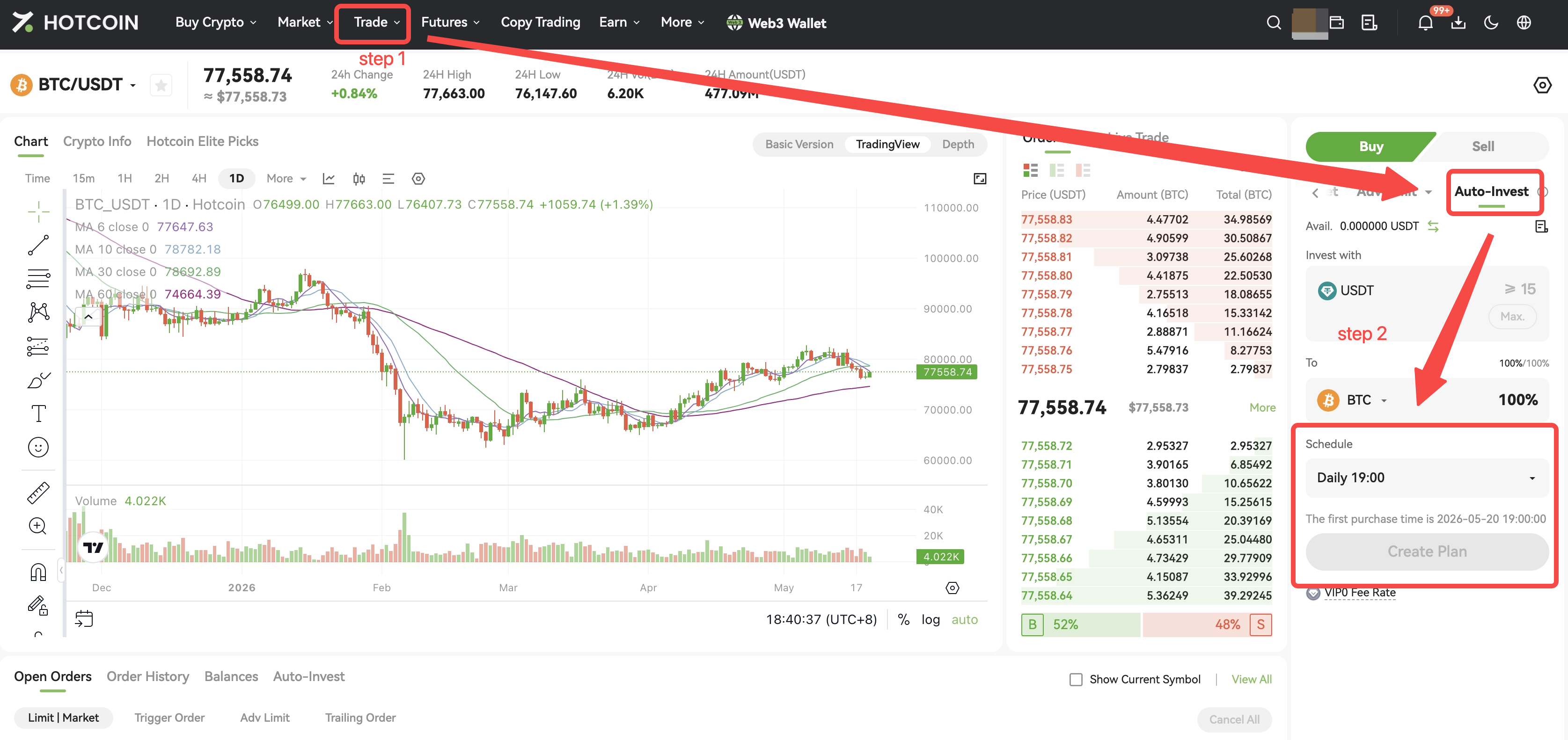
Task: Click the app download icon
Action: [1458, 23]
